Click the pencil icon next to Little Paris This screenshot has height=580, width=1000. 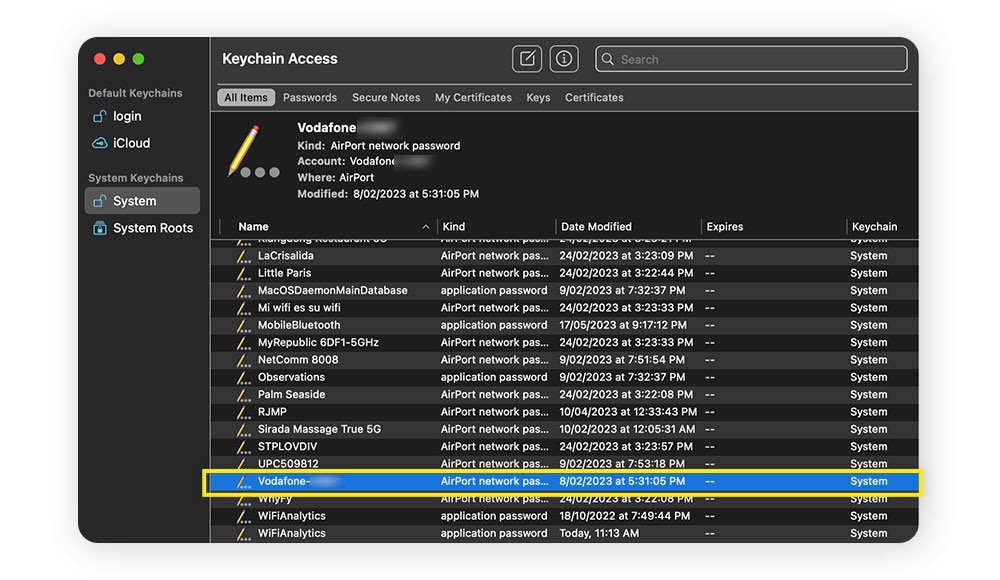243,273
